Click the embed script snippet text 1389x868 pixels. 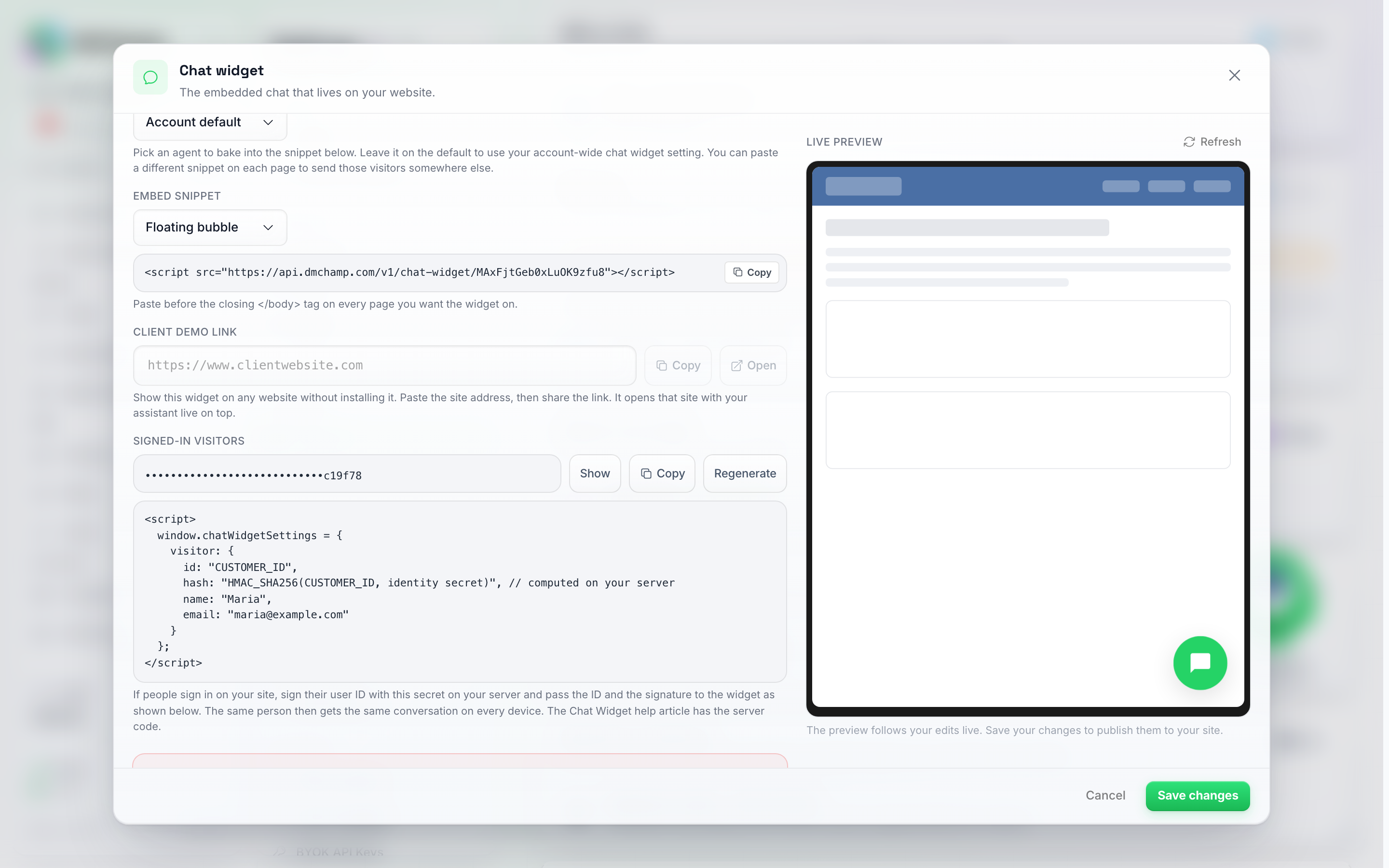coord(409,272)
